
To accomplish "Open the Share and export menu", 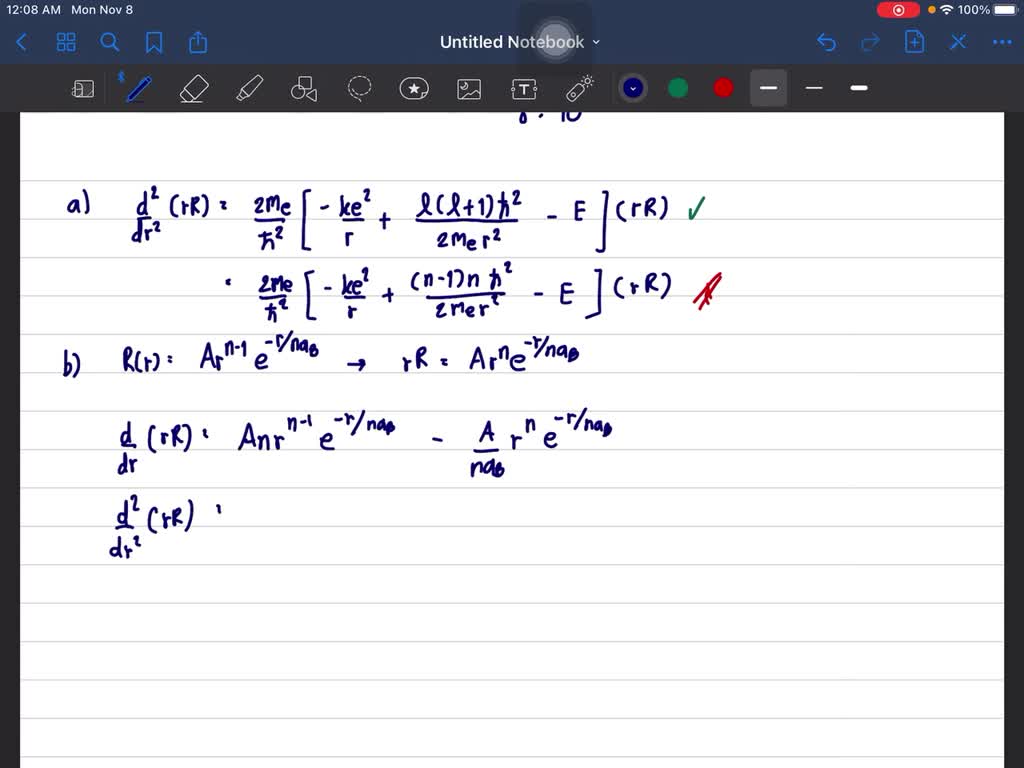I will (x=198, y=42).
